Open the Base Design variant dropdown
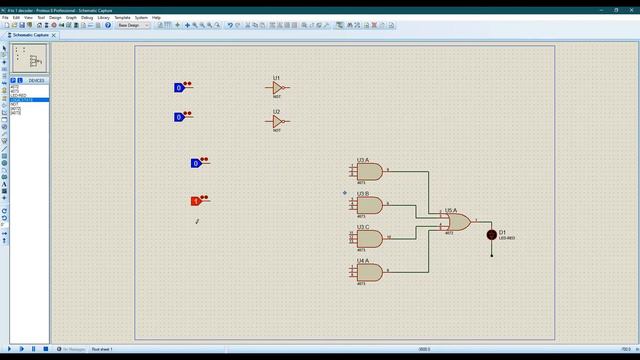This screenshot has width=640, height=360. tap(133, 25)
